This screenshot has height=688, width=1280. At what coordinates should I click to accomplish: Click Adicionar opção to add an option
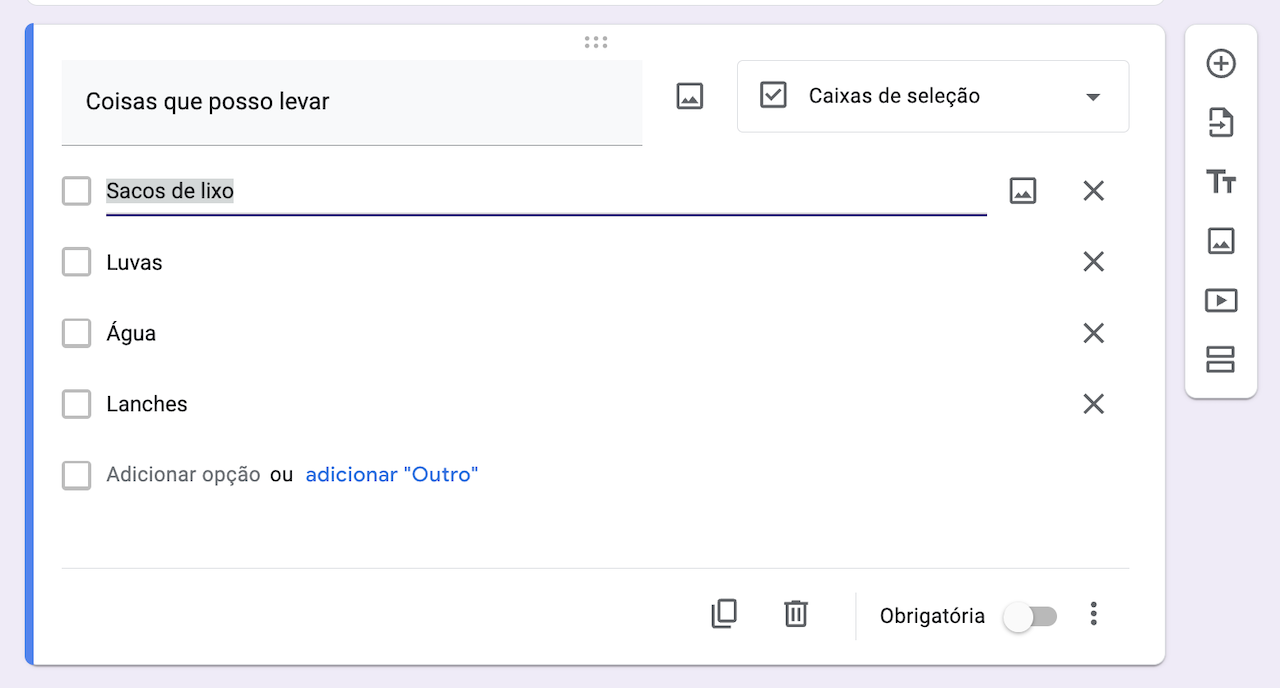point(183,475)
